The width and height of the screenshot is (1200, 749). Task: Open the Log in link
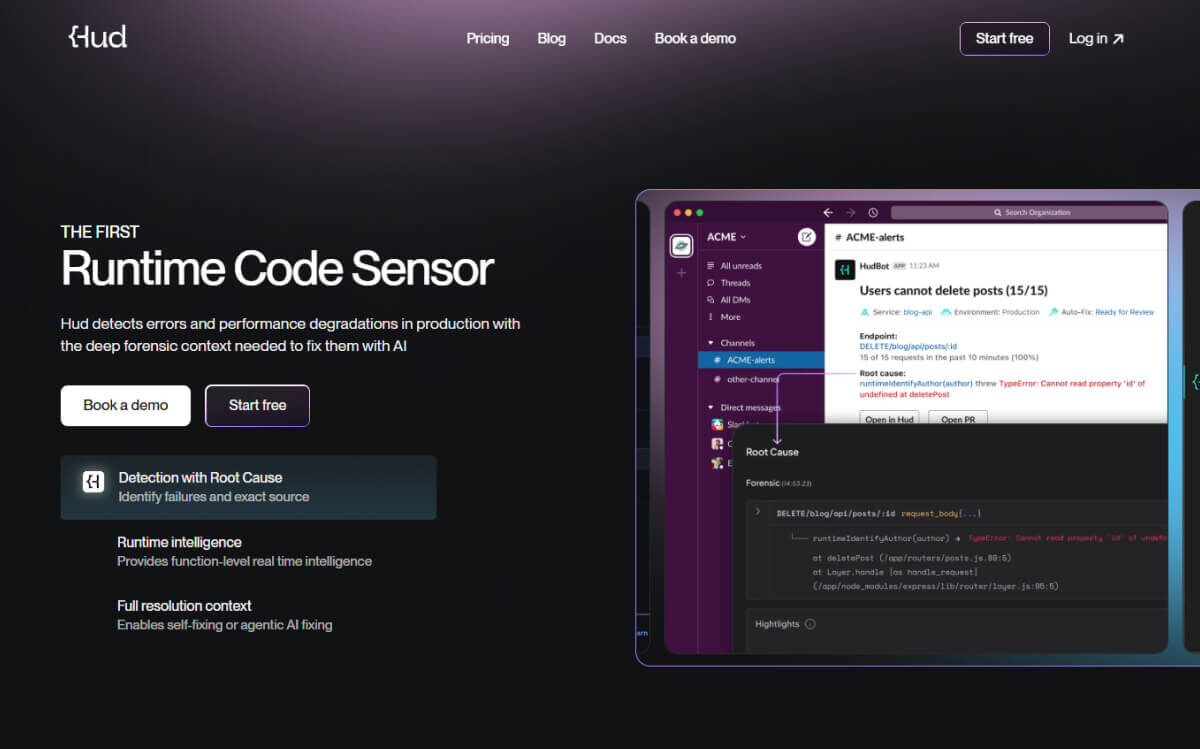tap(1096, 39)
